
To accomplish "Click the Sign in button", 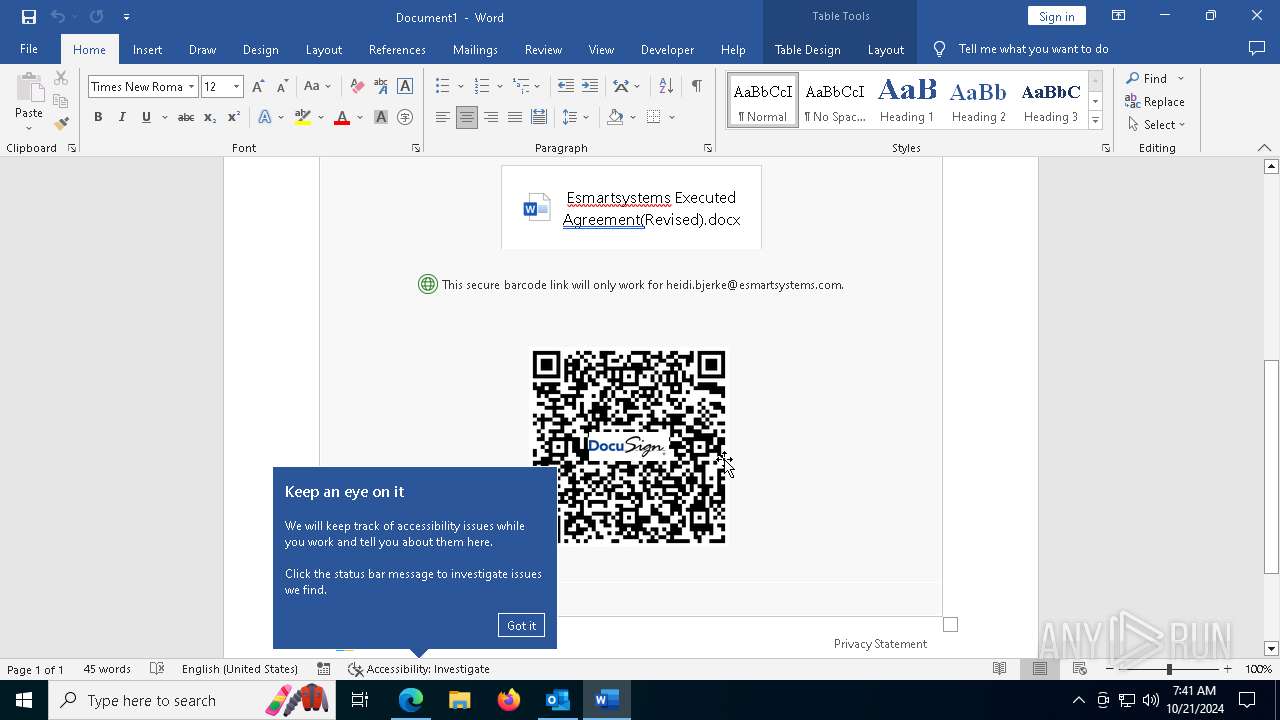I will point(1056,16).
